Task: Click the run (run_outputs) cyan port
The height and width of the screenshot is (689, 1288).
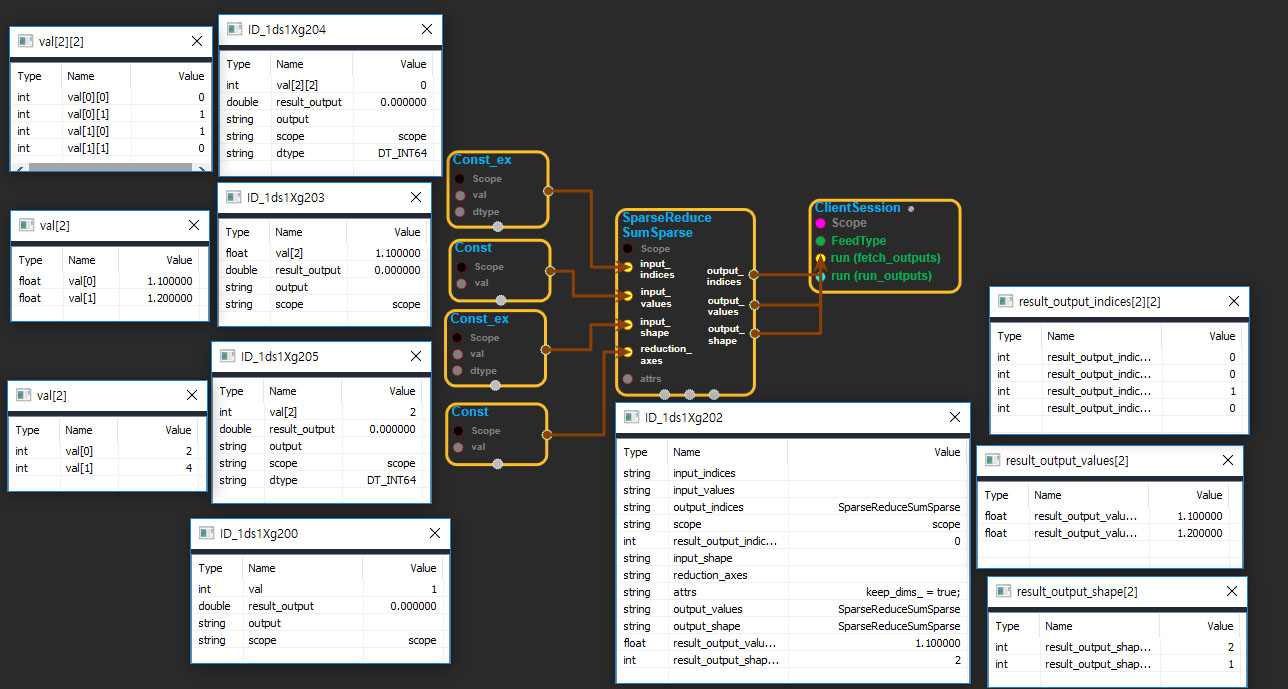Action: (820, 276)
